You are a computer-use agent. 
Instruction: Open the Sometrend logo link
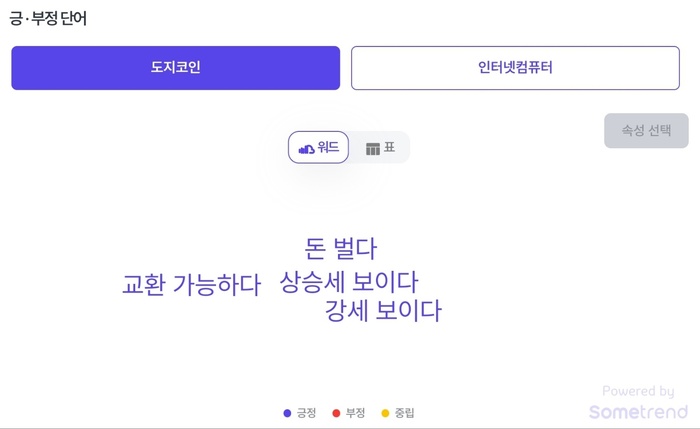[x=638, y=412]
